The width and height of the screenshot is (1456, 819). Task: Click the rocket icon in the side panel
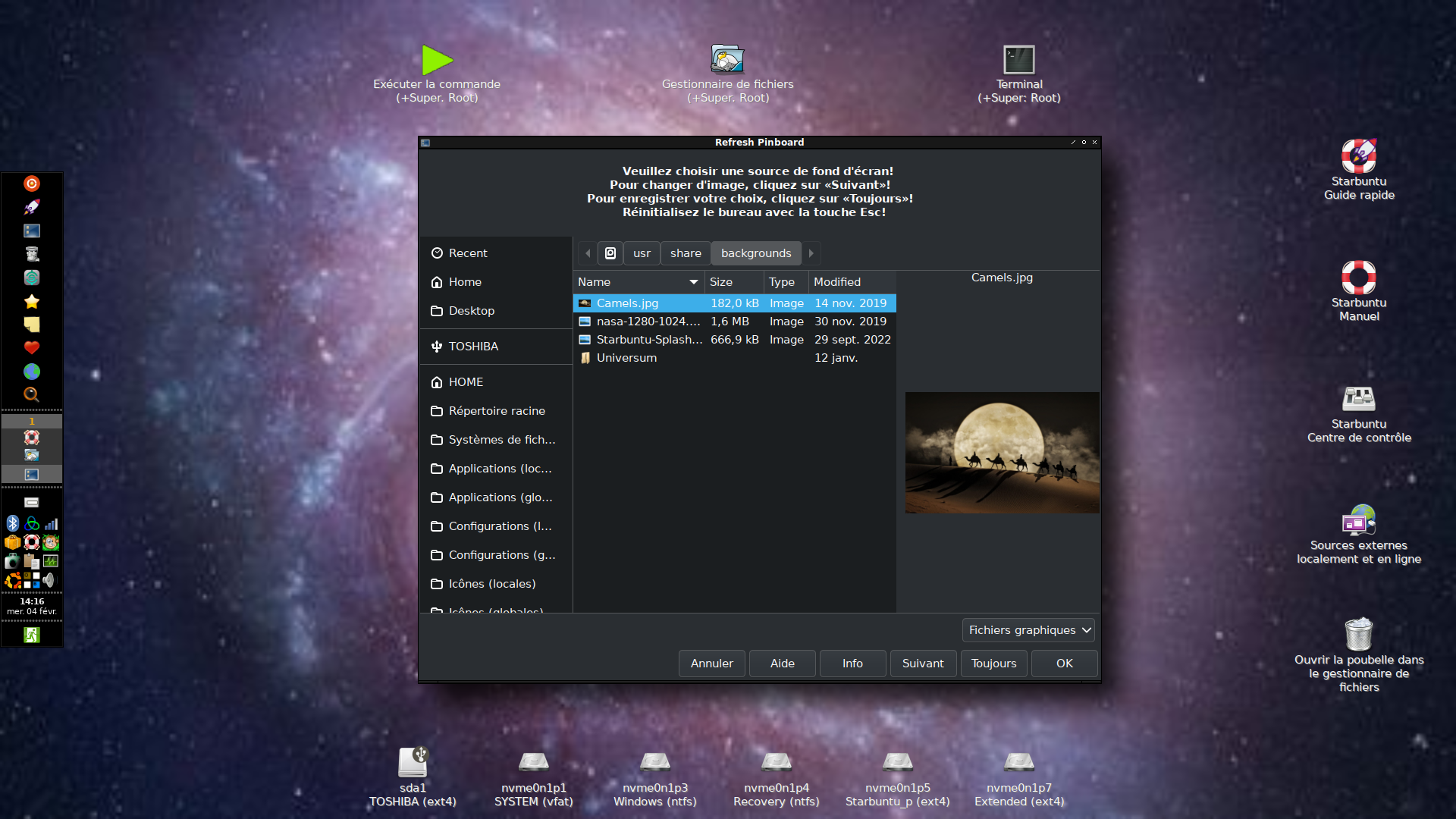[x=31, y=206]
